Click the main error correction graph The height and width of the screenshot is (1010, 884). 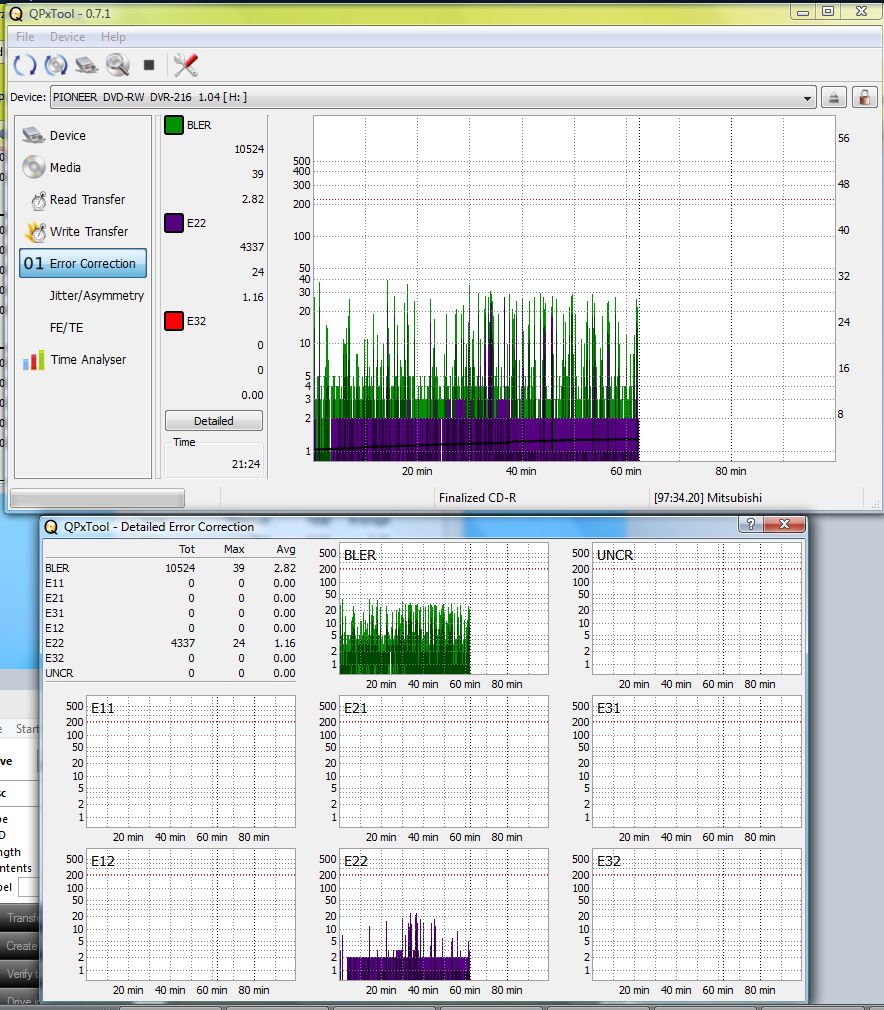tap(574, 289)
